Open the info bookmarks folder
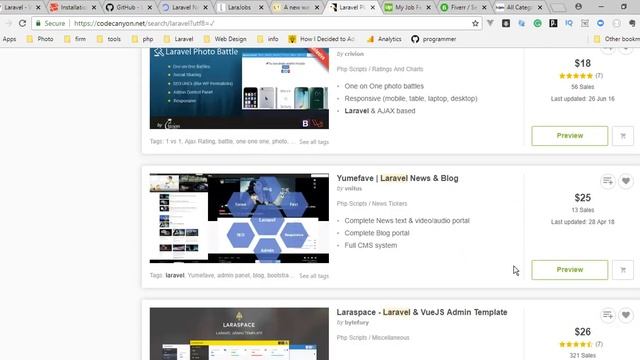640x360 pixels. 268,39
